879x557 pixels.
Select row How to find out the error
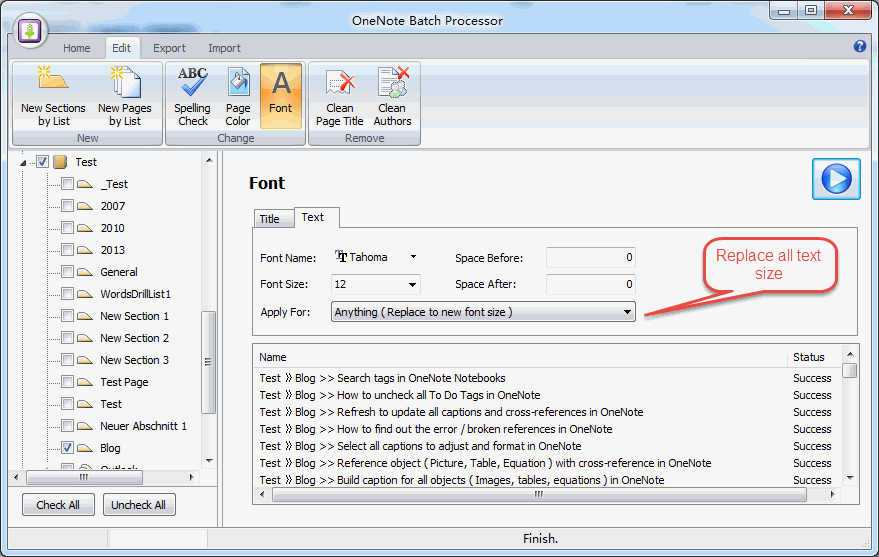point(548,429)
